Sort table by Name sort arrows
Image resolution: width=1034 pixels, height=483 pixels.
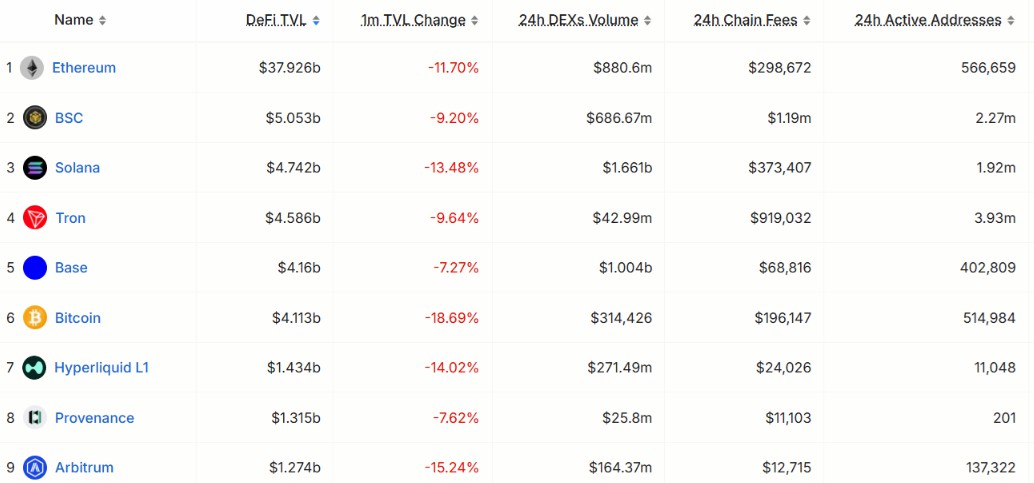click(102, 21)
